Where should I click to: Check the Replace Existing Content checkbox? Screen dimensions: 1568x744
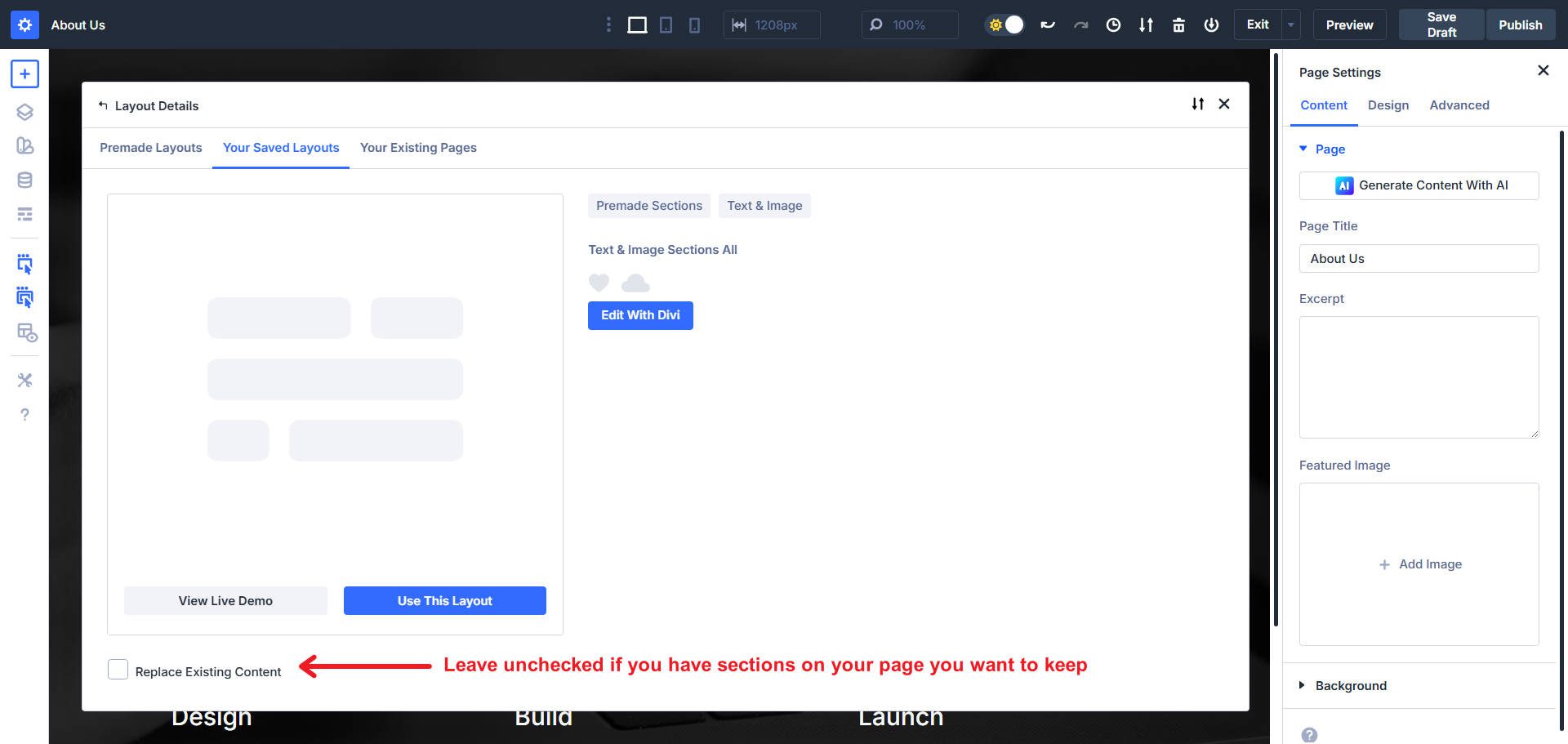[x=118, y=669]
